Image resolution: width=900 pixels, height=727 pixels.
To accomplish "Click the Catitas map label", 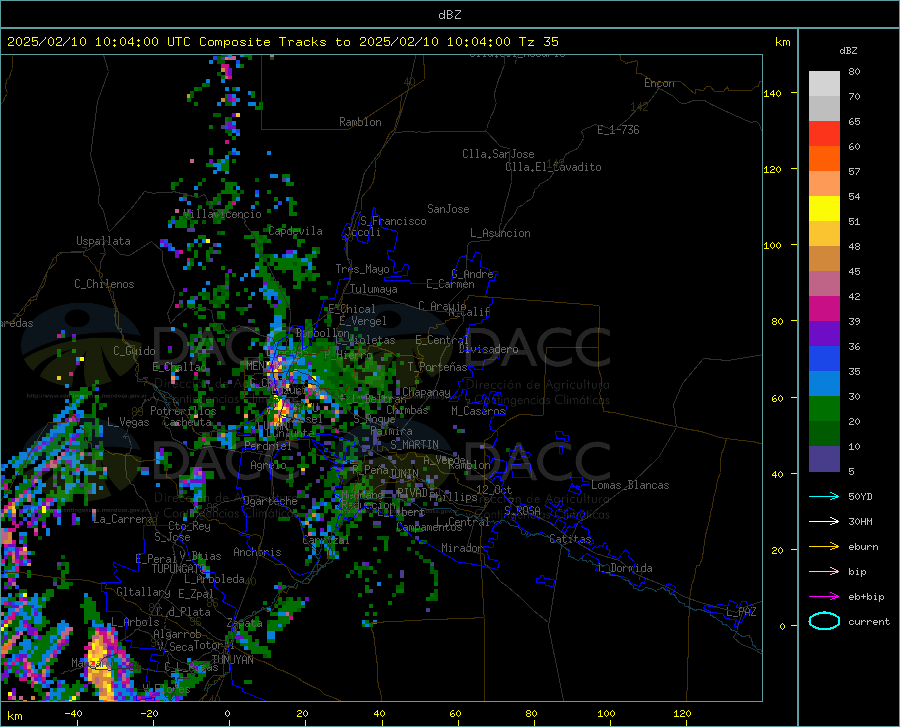I will [x=571, y=539].
